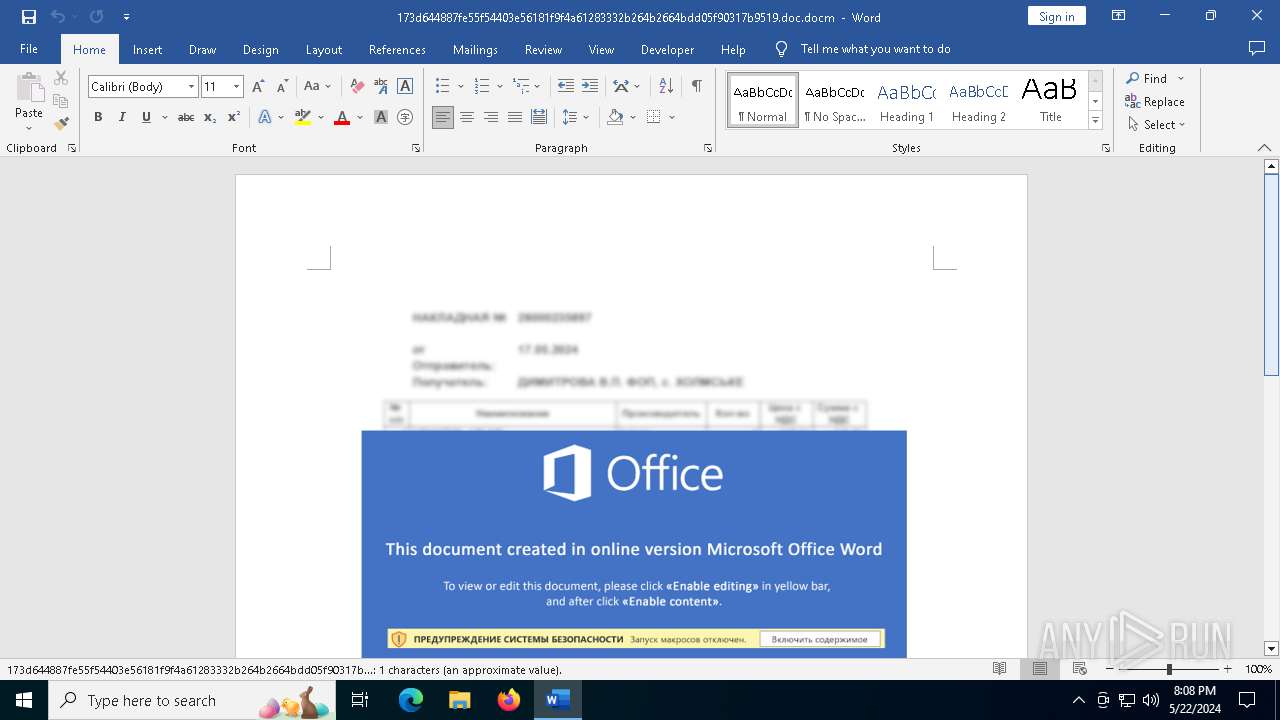The width and height of the screenshot is (1280, 720).
Task: Click the vertical scrollbar thumb
Action: 1271,275
